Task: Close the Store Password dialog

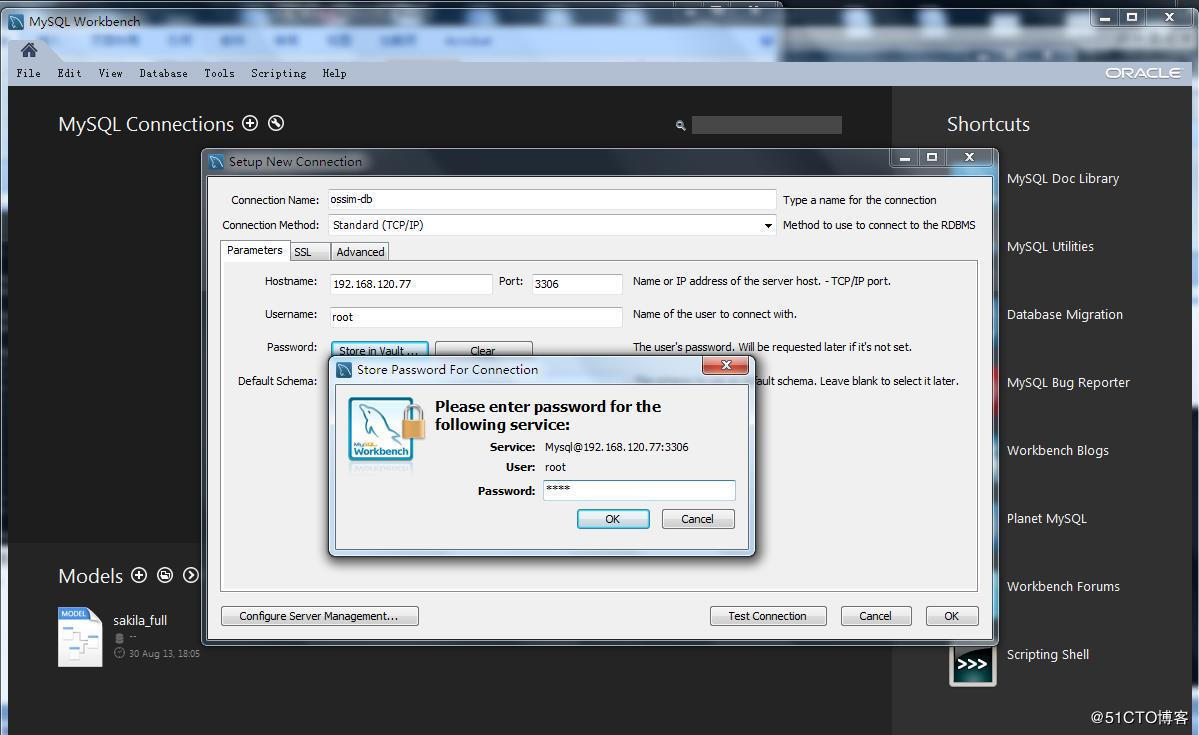Action: tap(726, 366)
